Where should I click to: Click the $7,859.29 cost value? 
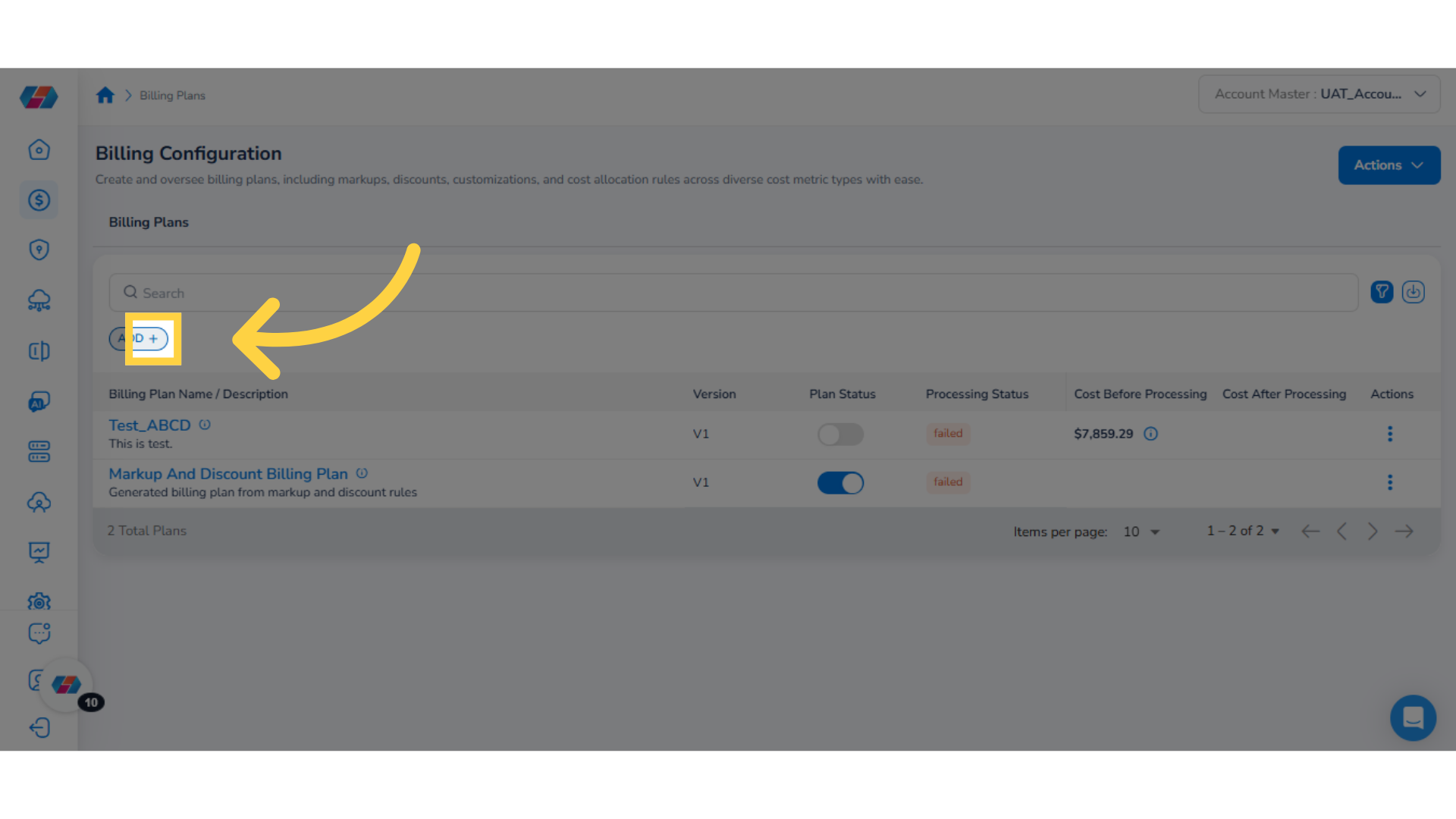1103,434
